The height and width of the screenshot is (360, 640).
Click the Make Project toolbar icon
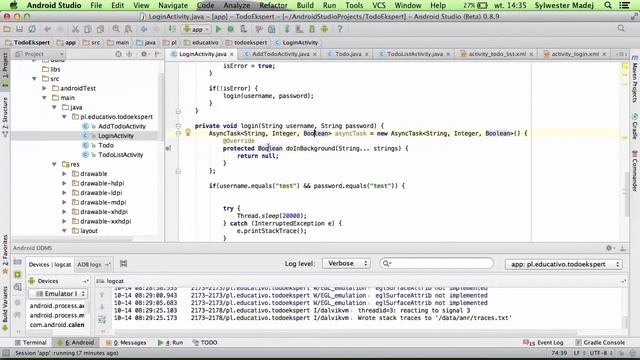pos(172,29)
